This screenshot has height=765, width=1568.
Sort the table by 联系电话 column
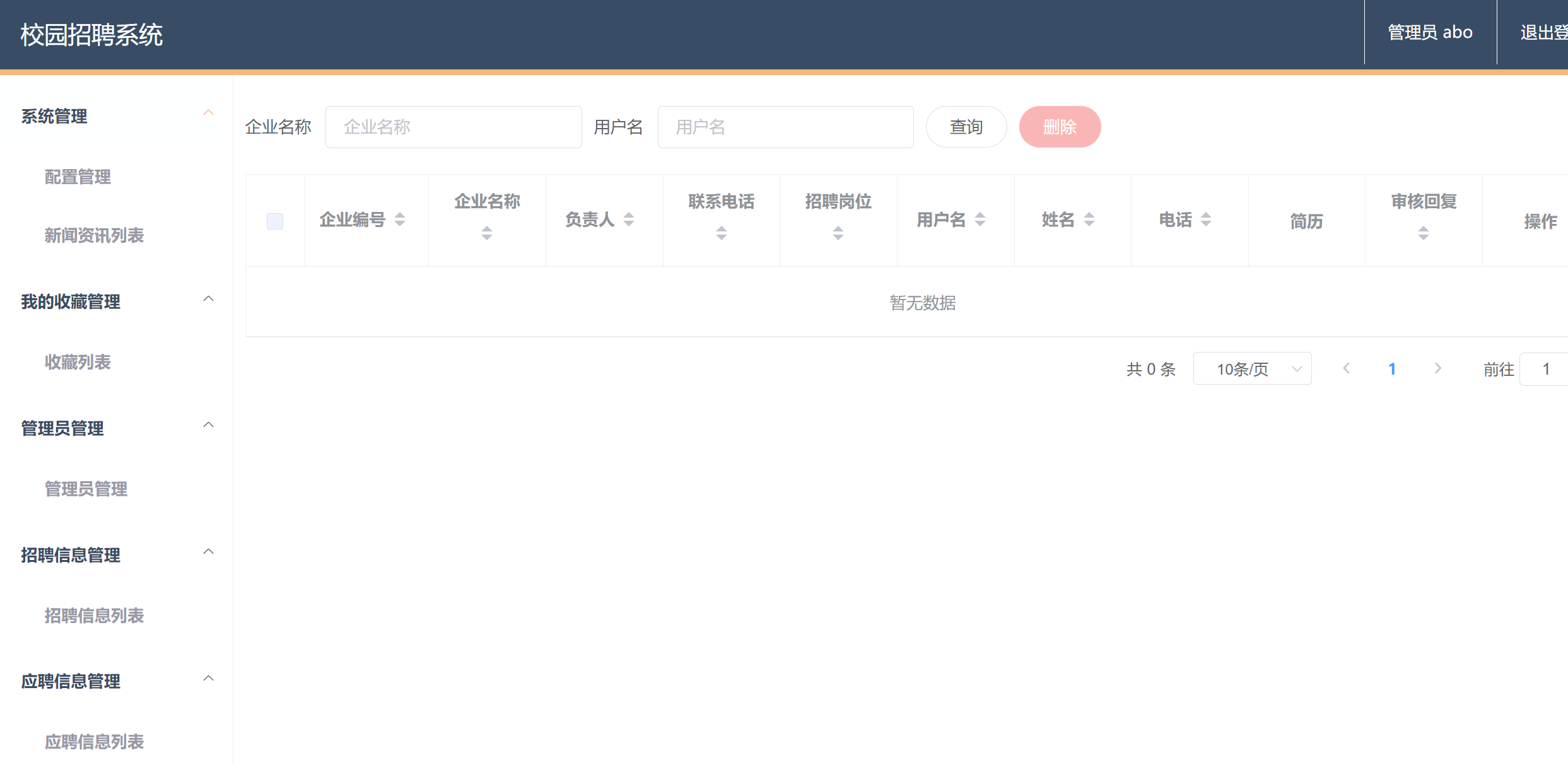click(x=721, y=233)
